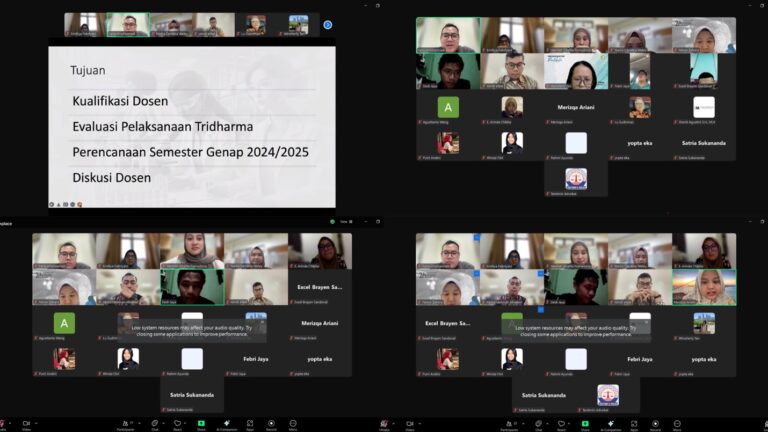Toggle Record in bottom-right Zoom window
The height and width of the screenshot is (432, 768).
[x=655, y=424]
